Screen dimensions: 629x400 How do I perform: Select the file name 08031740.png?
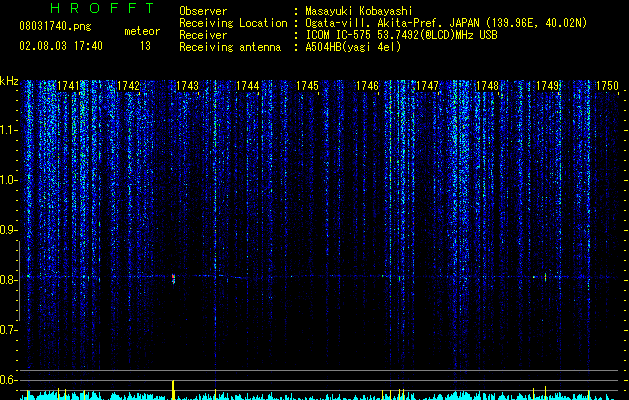tap(55, 27)
